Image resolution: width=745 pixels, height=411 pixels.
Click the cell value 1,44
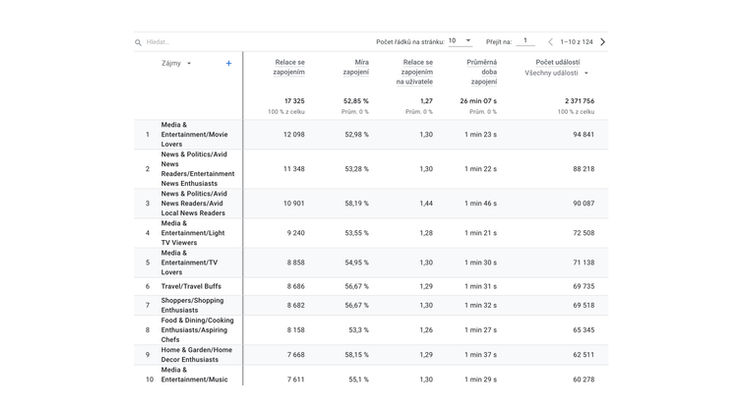pyautogui.click(x=426, y=203)
